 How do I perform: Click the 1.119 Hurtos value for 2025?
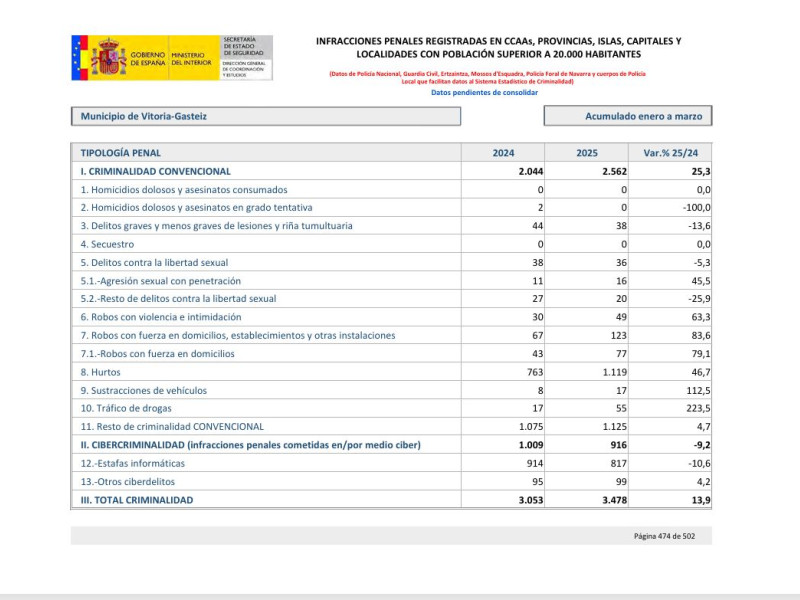point(615,372)
